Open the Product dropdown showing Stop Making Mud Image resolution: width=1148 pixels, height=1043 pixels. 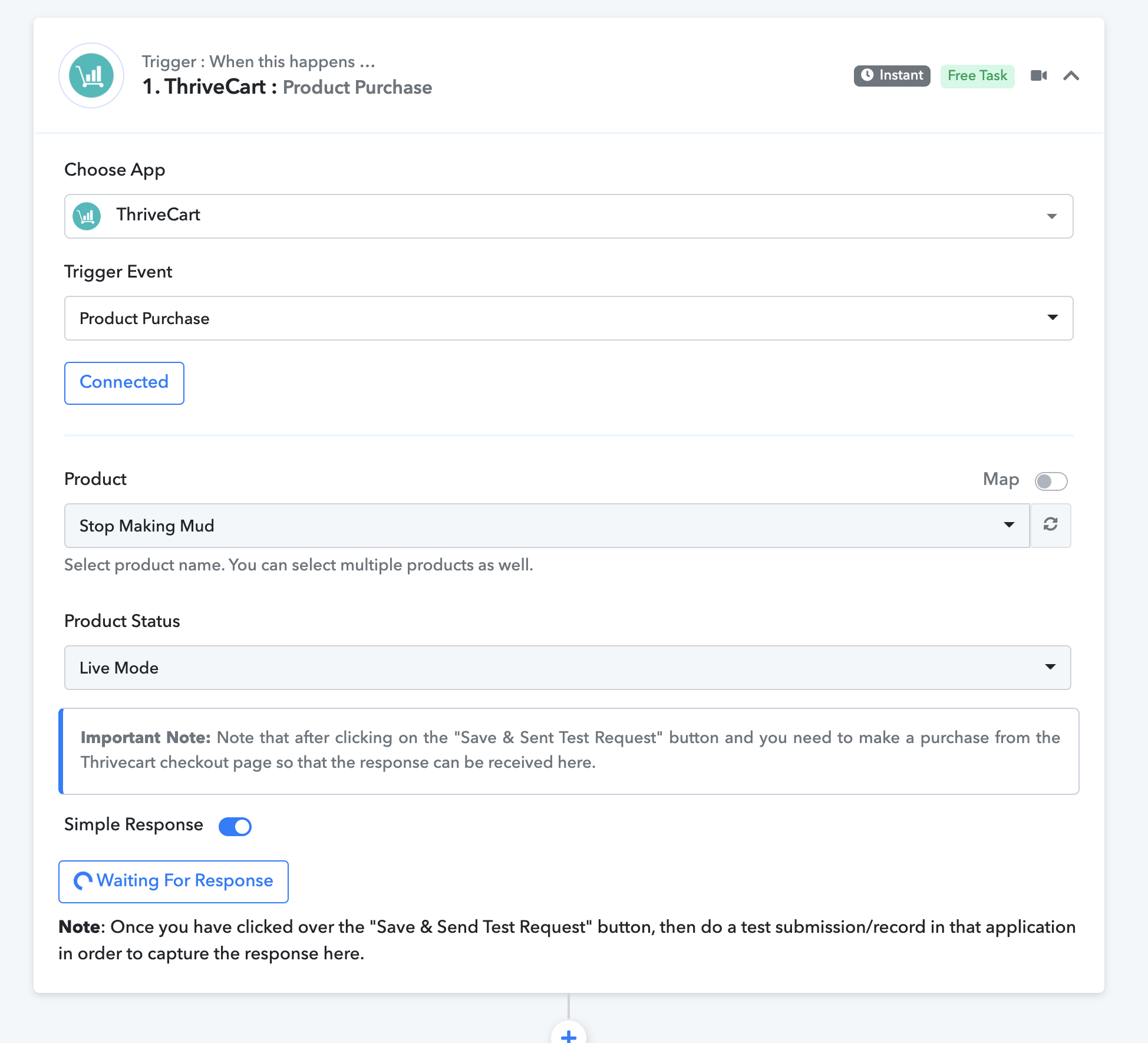(547, 526)
